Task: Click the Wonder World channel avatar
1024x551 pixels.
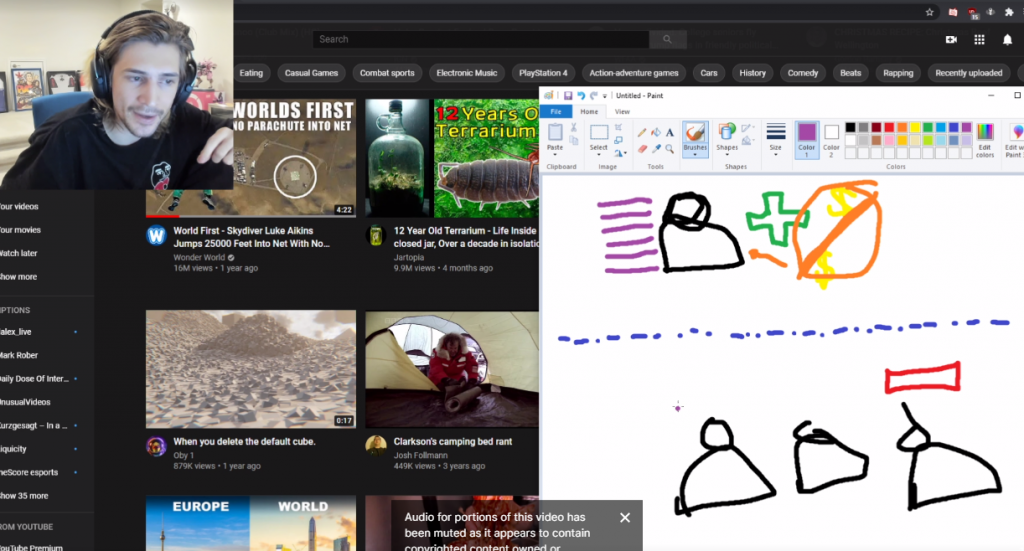Action: coord(156,236)
